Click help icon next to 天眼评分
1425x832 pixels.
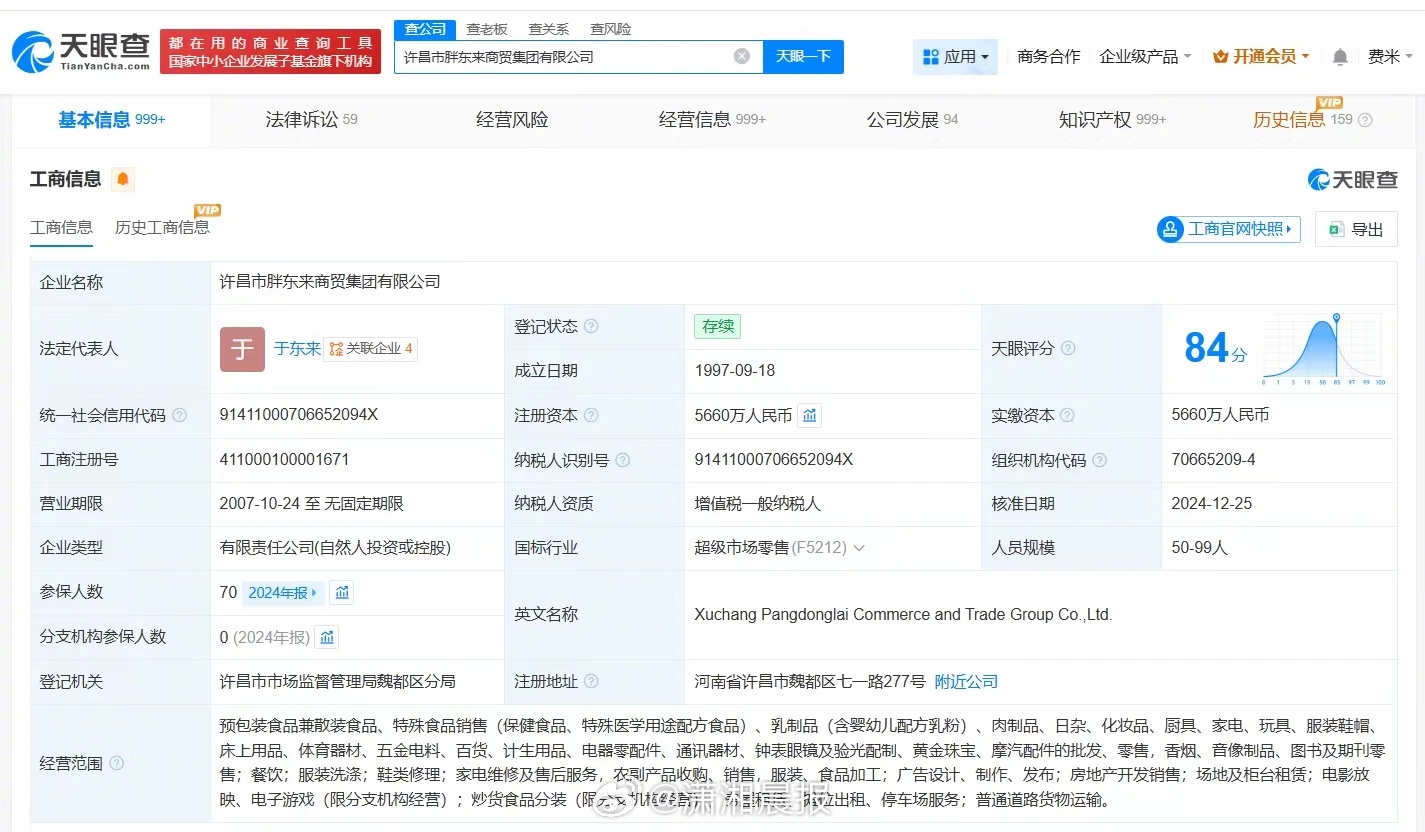click(x=1068, y=348)
